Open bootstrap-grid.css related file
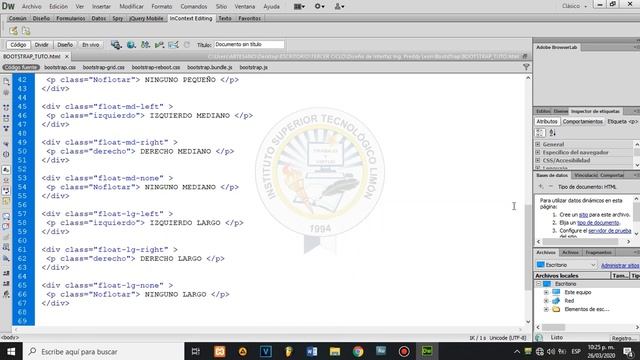This screenshot has height=360, width=640. (x=104, y=67)
